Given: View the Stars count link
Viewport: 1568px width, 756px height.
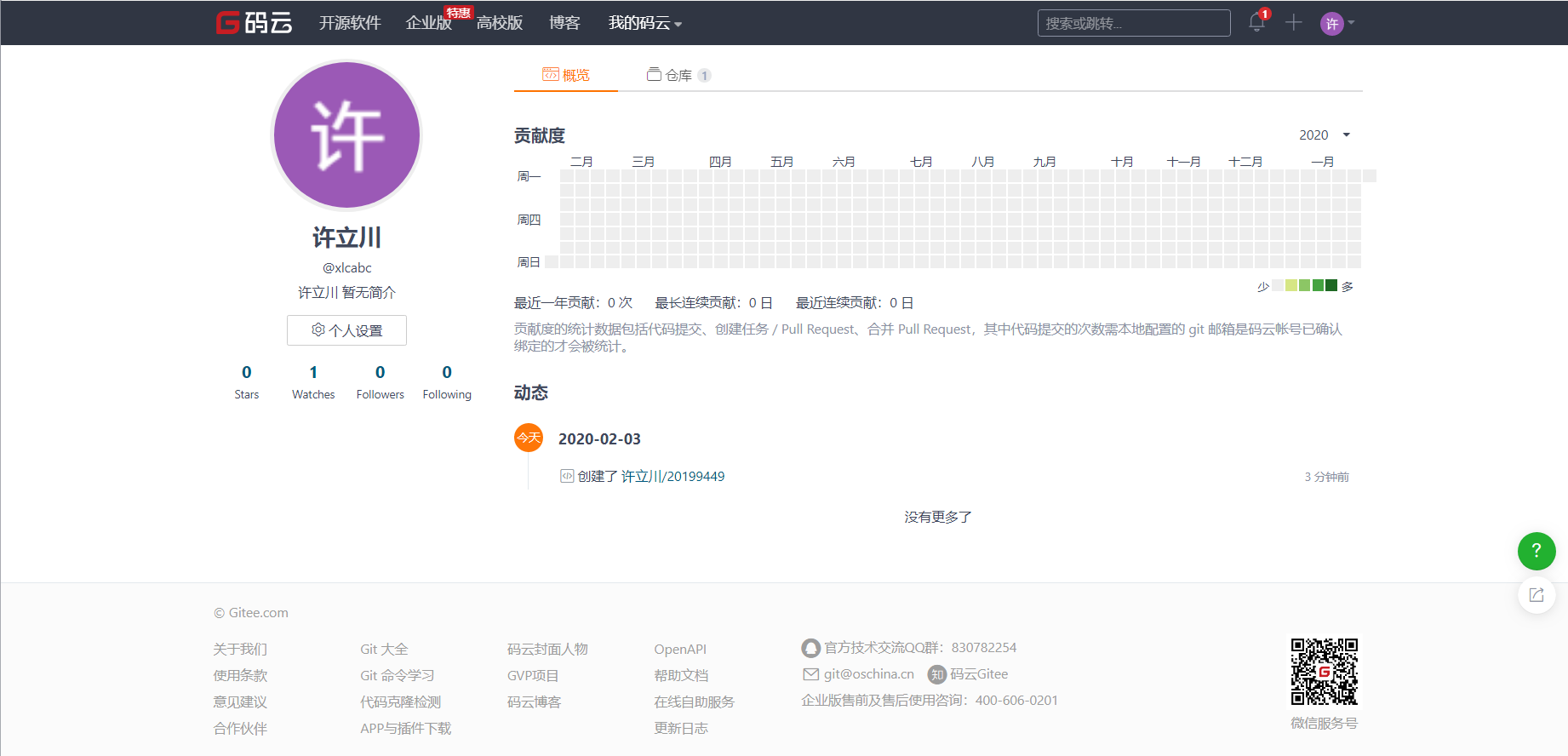Looking at the screenshot, I should (247, 381).
